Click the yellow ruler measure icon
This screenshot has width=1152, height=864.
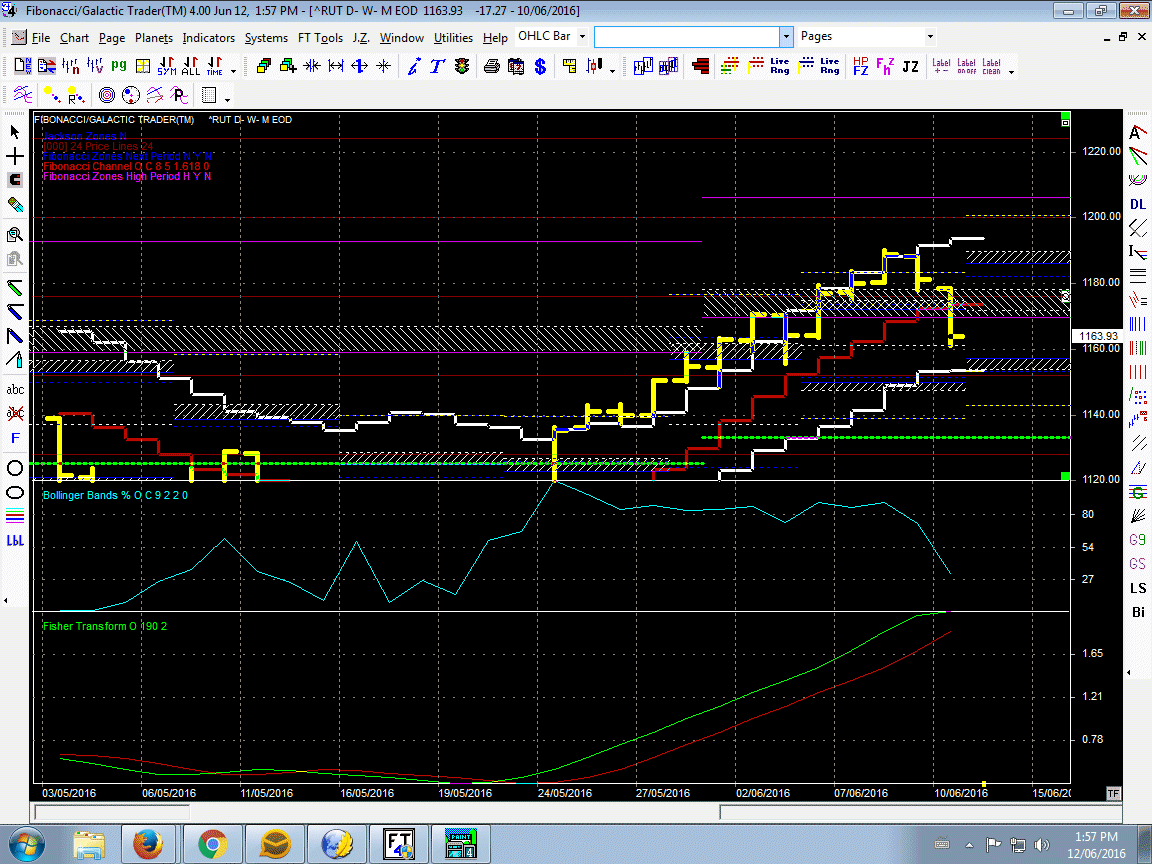point(569,66)
